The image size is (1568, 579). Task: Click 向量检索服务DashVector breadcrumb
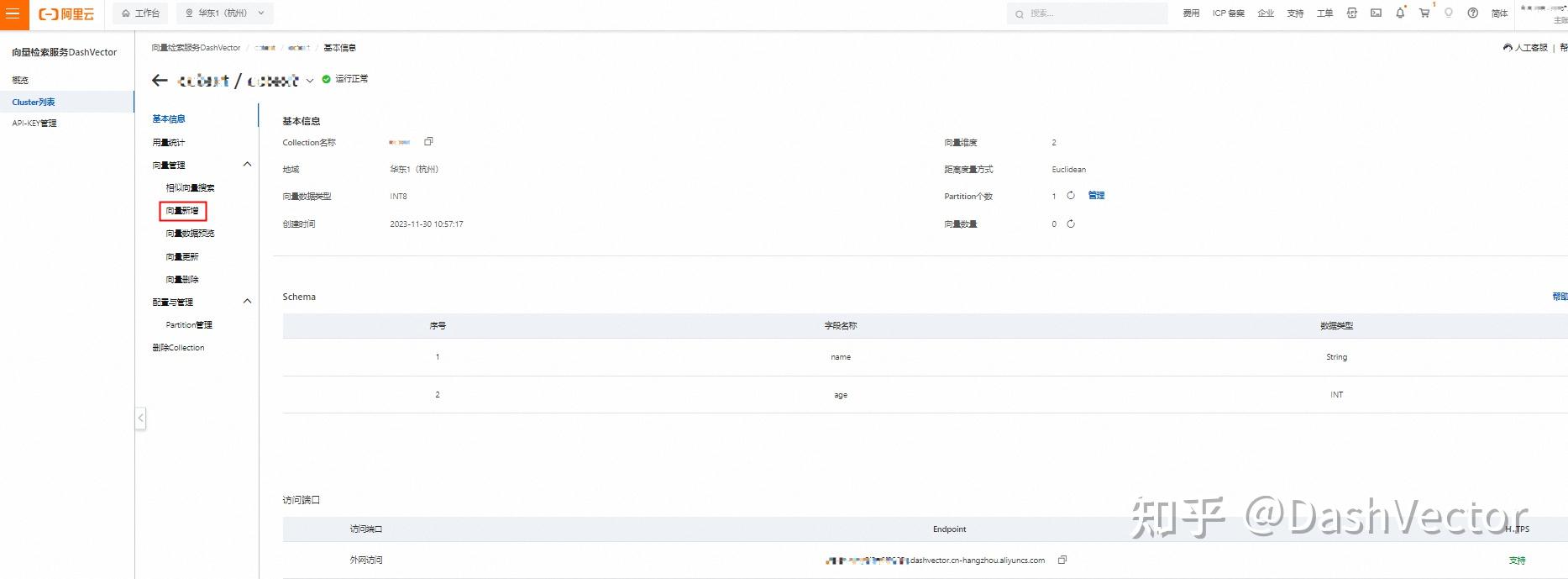click(196, 48)
